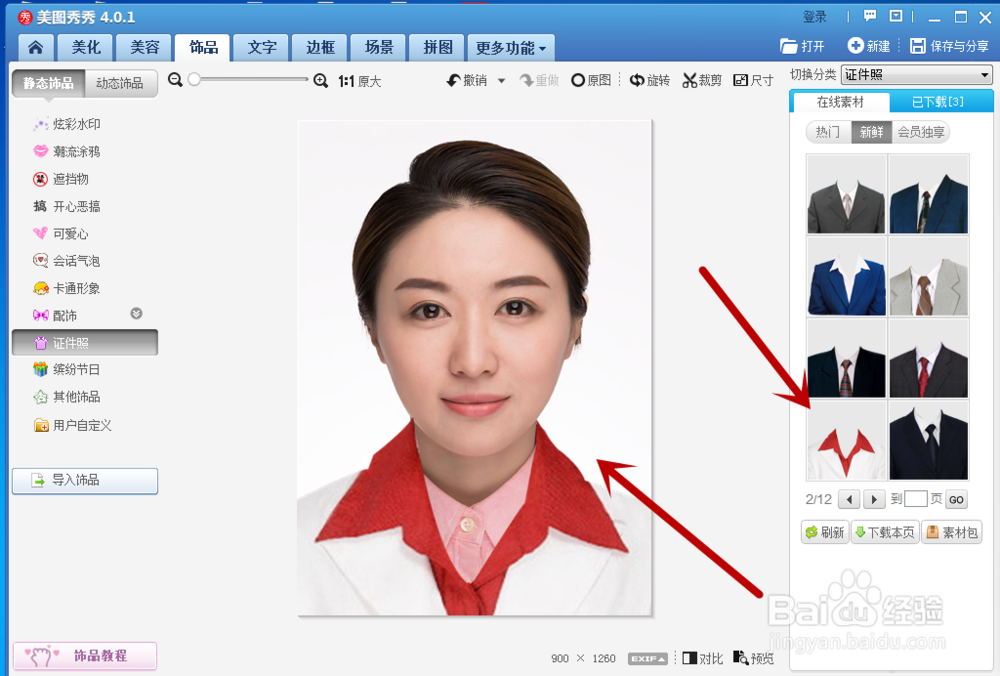Click the GO page button
Image resolution: width=1000 pixels, height=676 pixels.
point(956,499)
